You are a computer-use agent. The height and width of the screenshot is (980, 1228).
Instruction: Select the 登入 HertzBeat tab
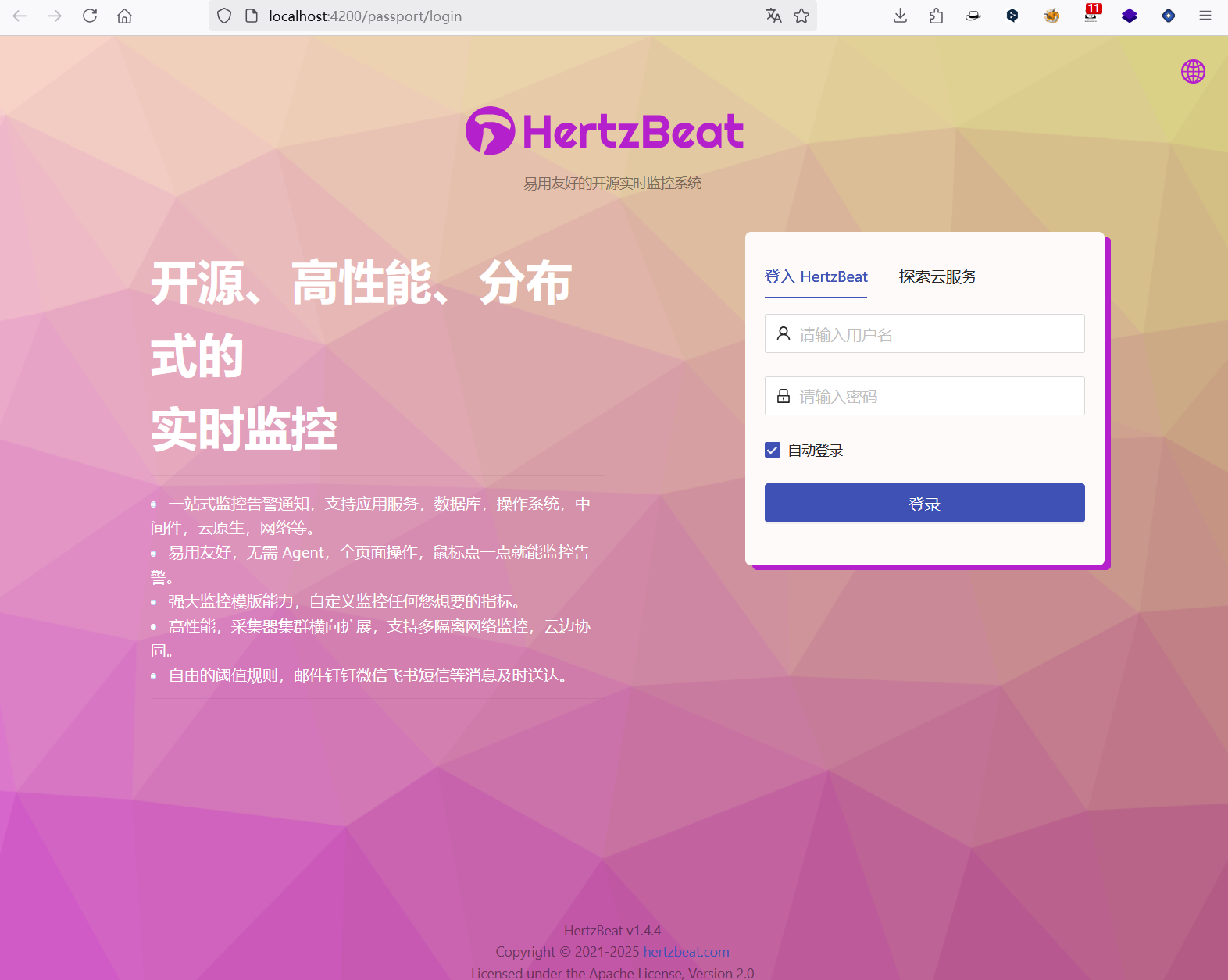pyautogui.click(x=816, y=276)
